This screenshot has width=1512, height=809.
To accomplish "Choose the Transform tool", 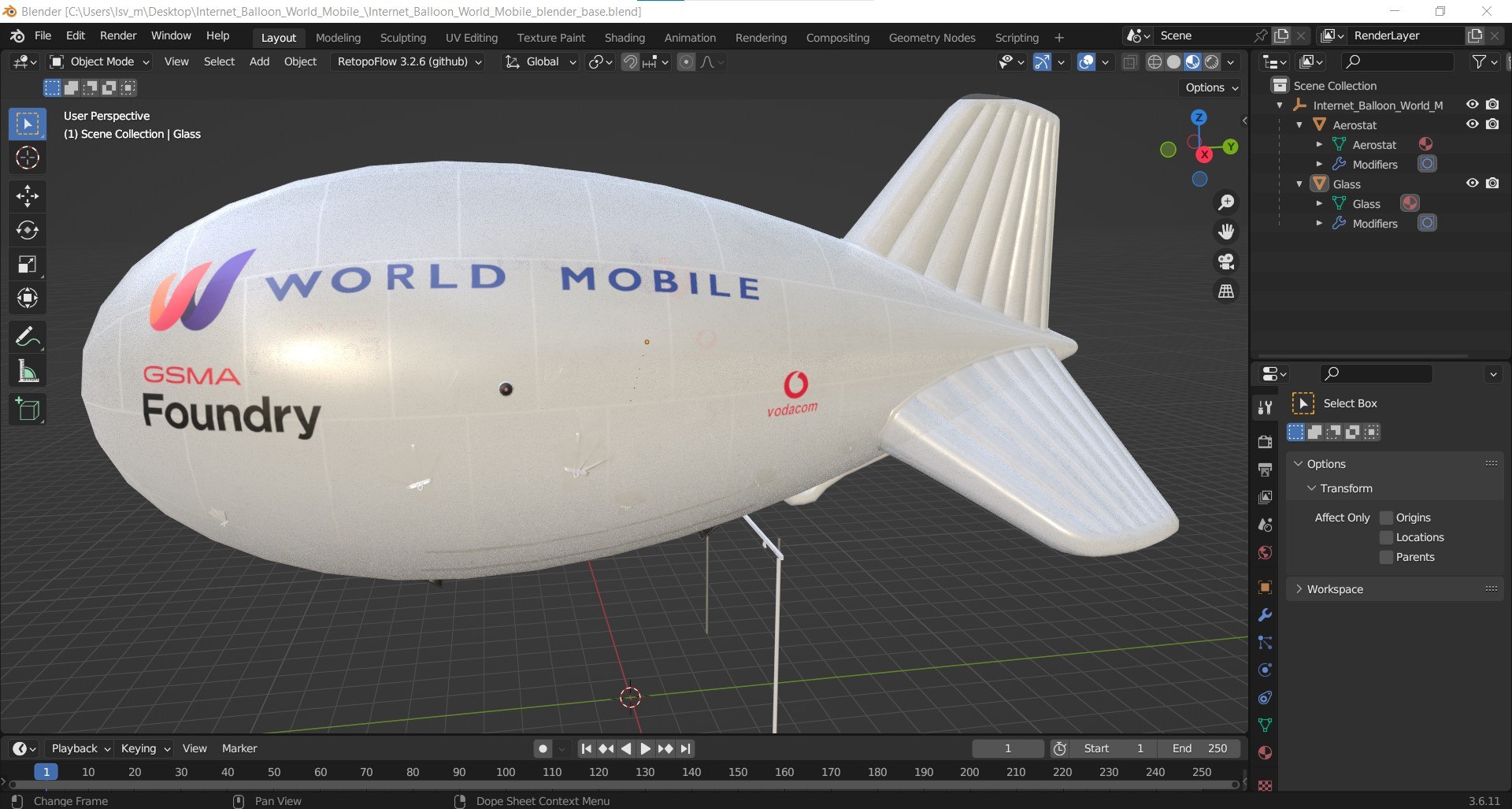I will (28, 298).
